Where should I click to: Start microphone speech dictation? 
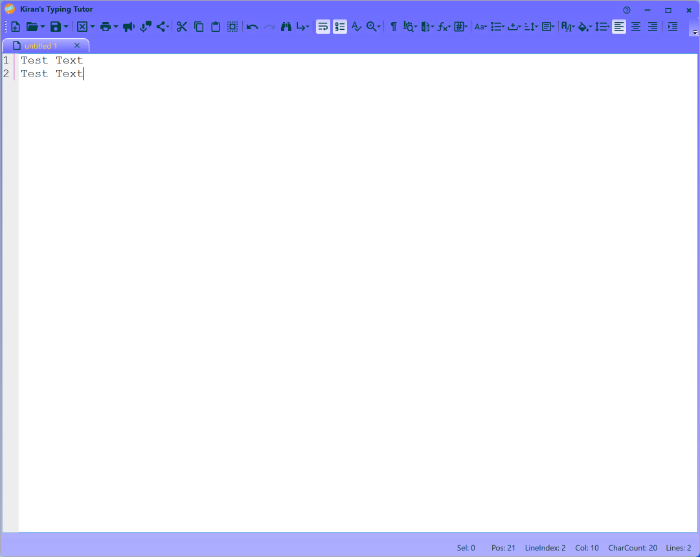pyautogui.click(x=146, y=27)
